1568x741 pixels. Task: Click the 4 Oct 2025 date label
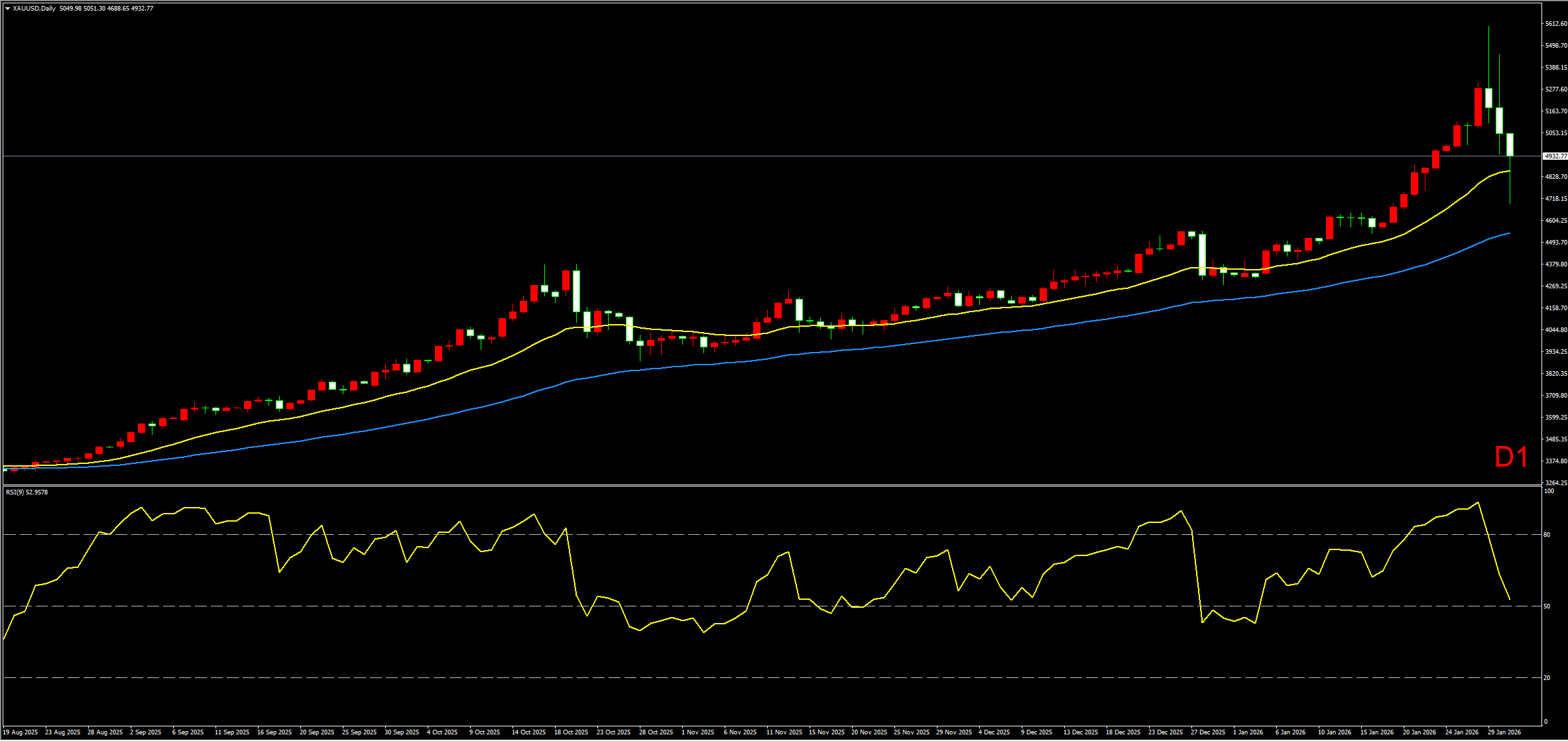(x=442, y=732)
